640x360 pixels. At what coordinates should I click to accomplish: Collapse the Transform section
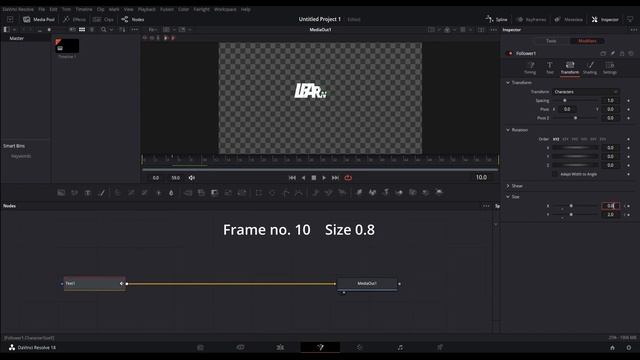[508, 82]
